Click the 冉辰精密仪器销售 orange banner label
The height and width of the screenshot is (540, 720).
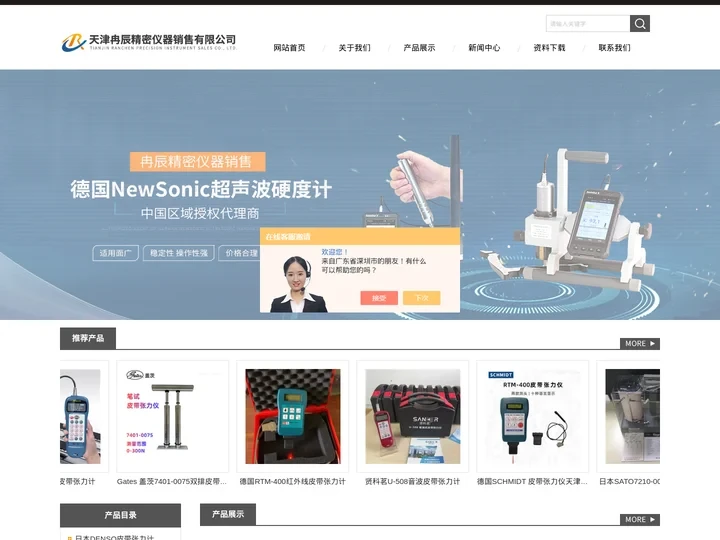(197, 162)
